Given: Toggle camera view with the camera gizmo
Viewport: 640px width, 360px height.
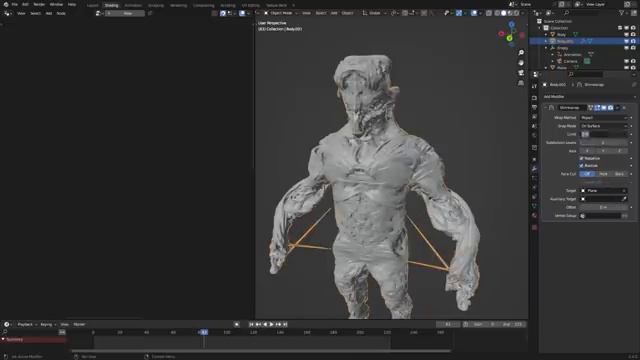Looking at the screenshot, I should [521, 73].
